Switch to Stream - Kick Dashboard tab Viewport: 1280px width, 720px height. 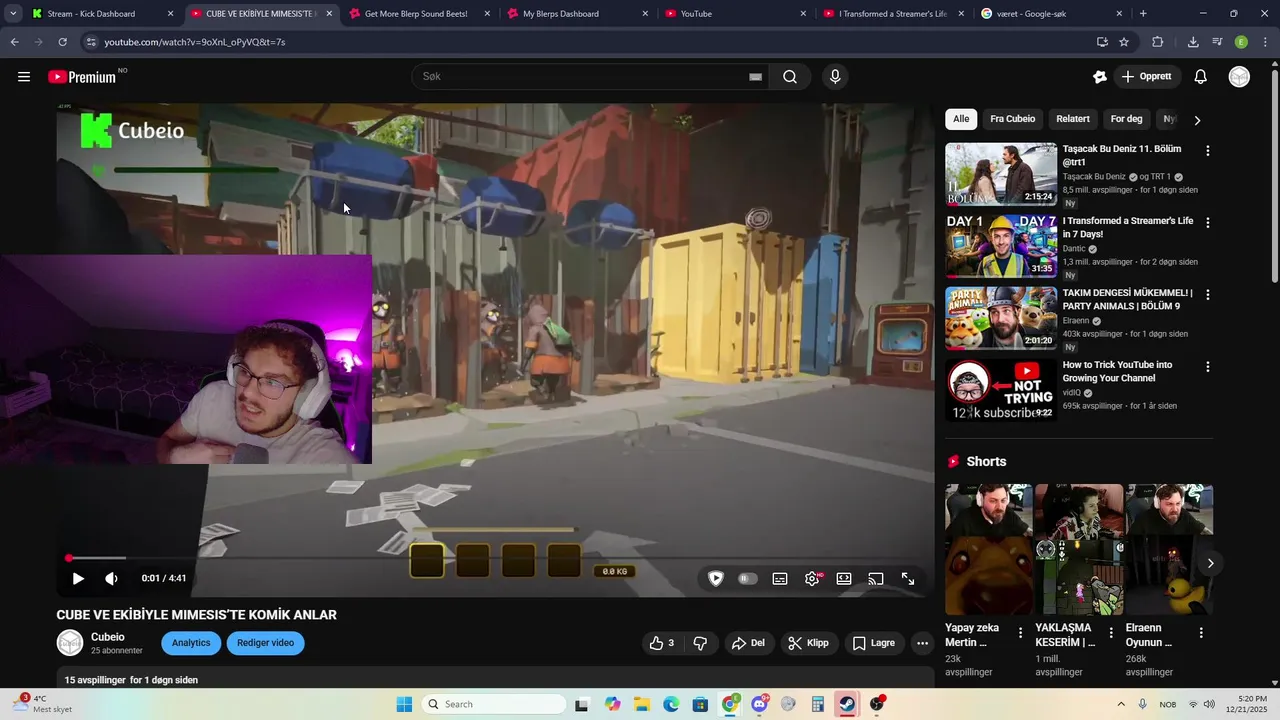[100, 14]
